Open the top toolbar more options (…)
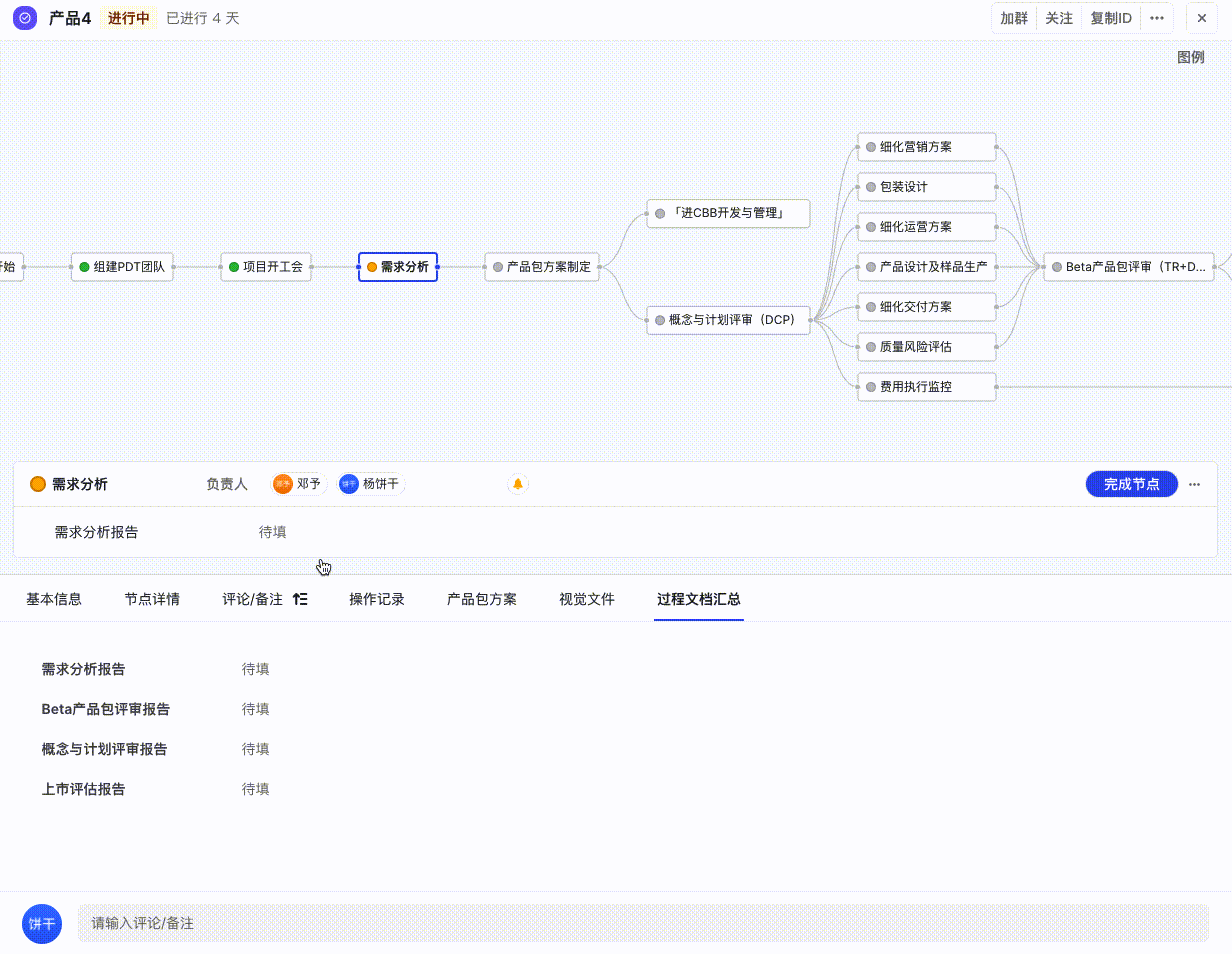 pos(1157,18)
